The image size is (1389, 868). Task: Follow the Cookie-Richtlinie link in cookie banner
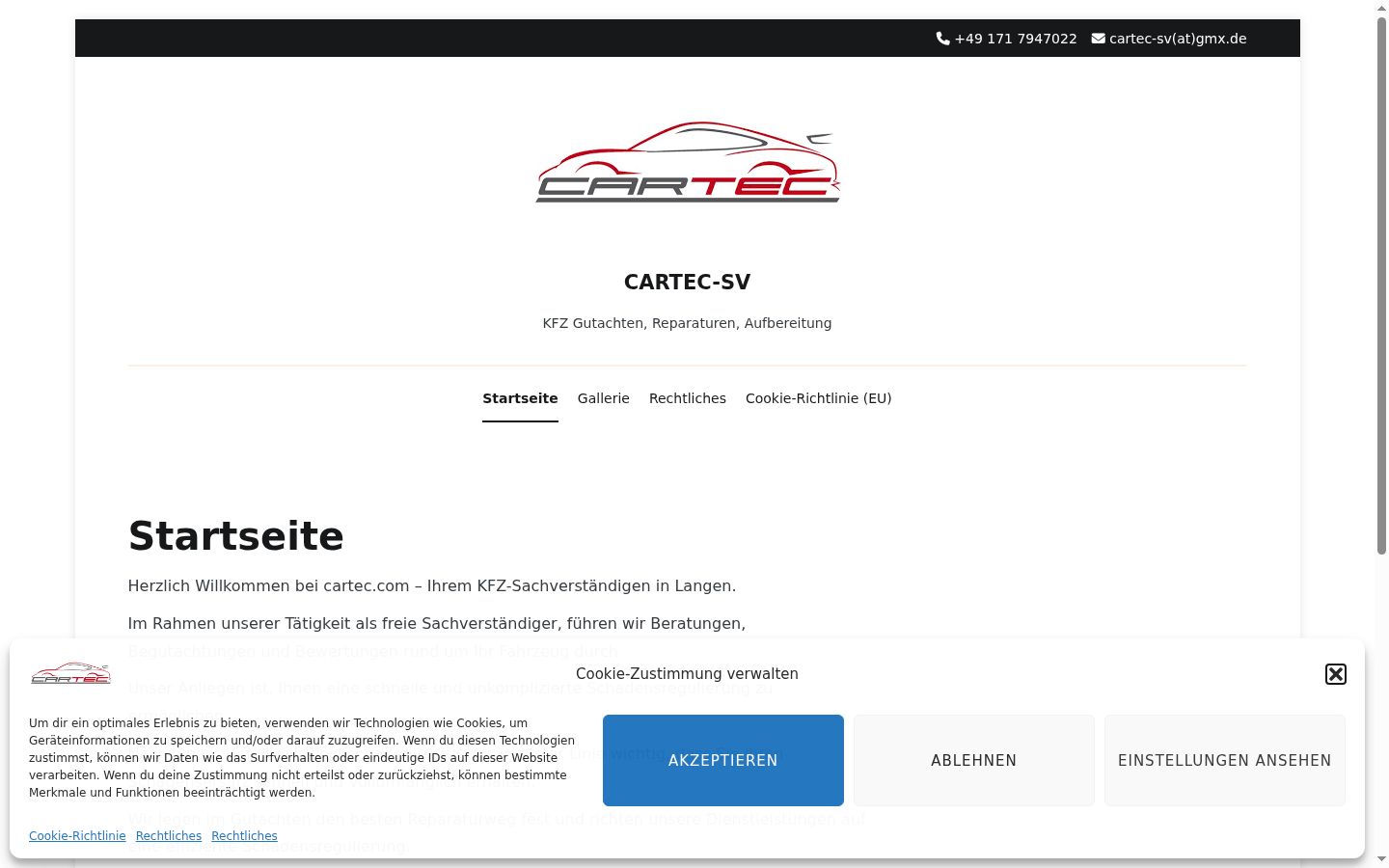(77, 836)
